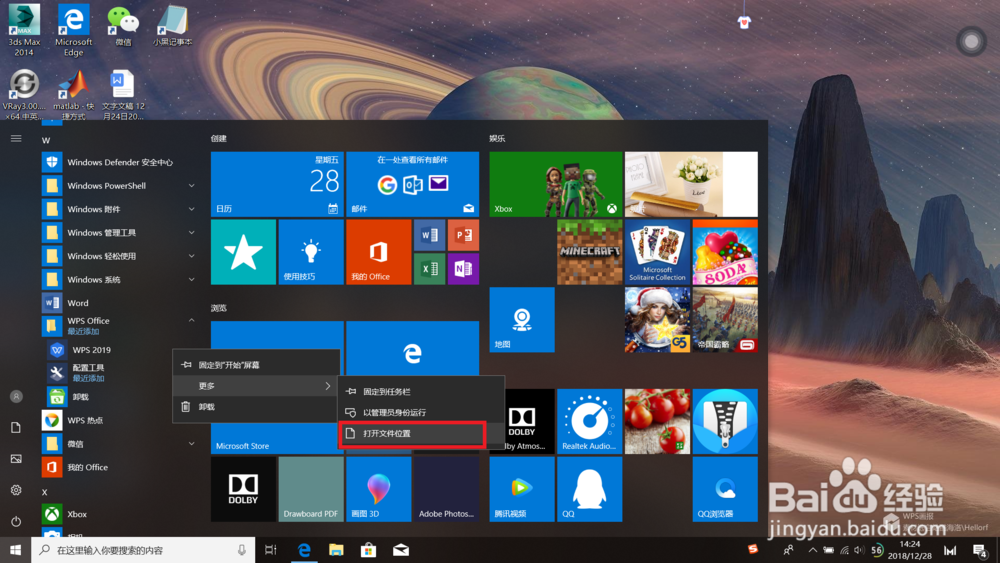
Task: Open the 我的 Office tile
Action: point(378,252)
